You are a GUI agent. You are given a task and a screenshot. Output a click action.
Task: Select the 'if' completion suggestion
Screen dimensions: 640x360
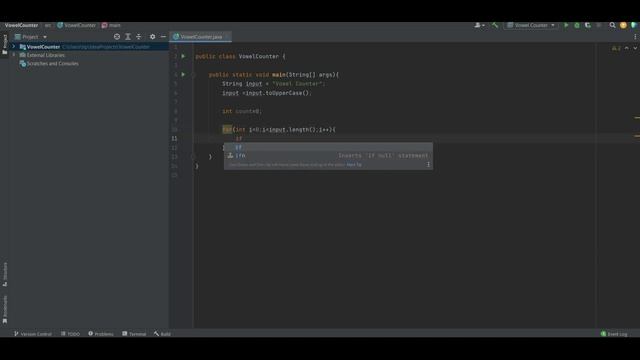point(328,147)
